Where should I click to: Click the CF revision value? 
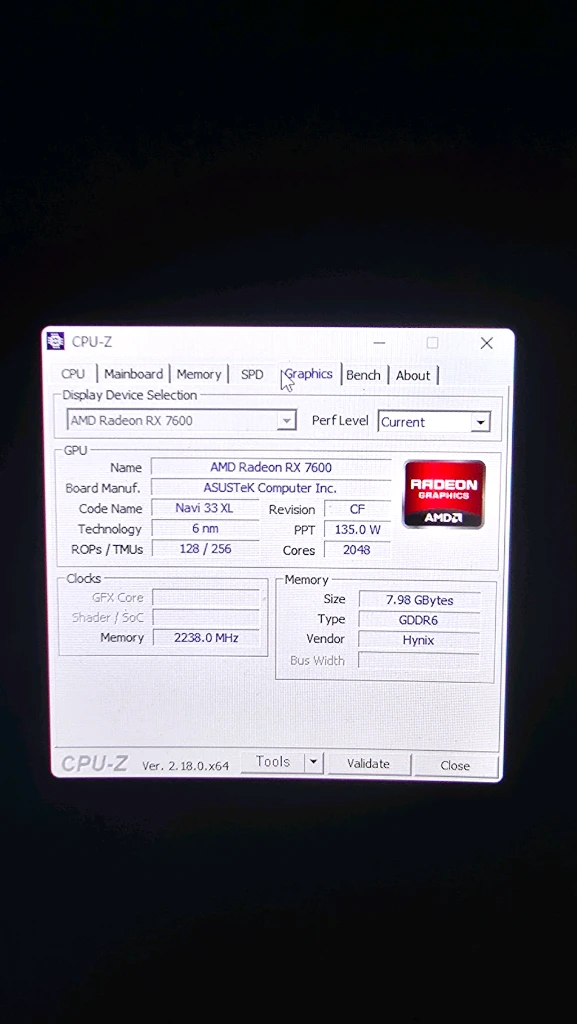(x=357, y=509)
